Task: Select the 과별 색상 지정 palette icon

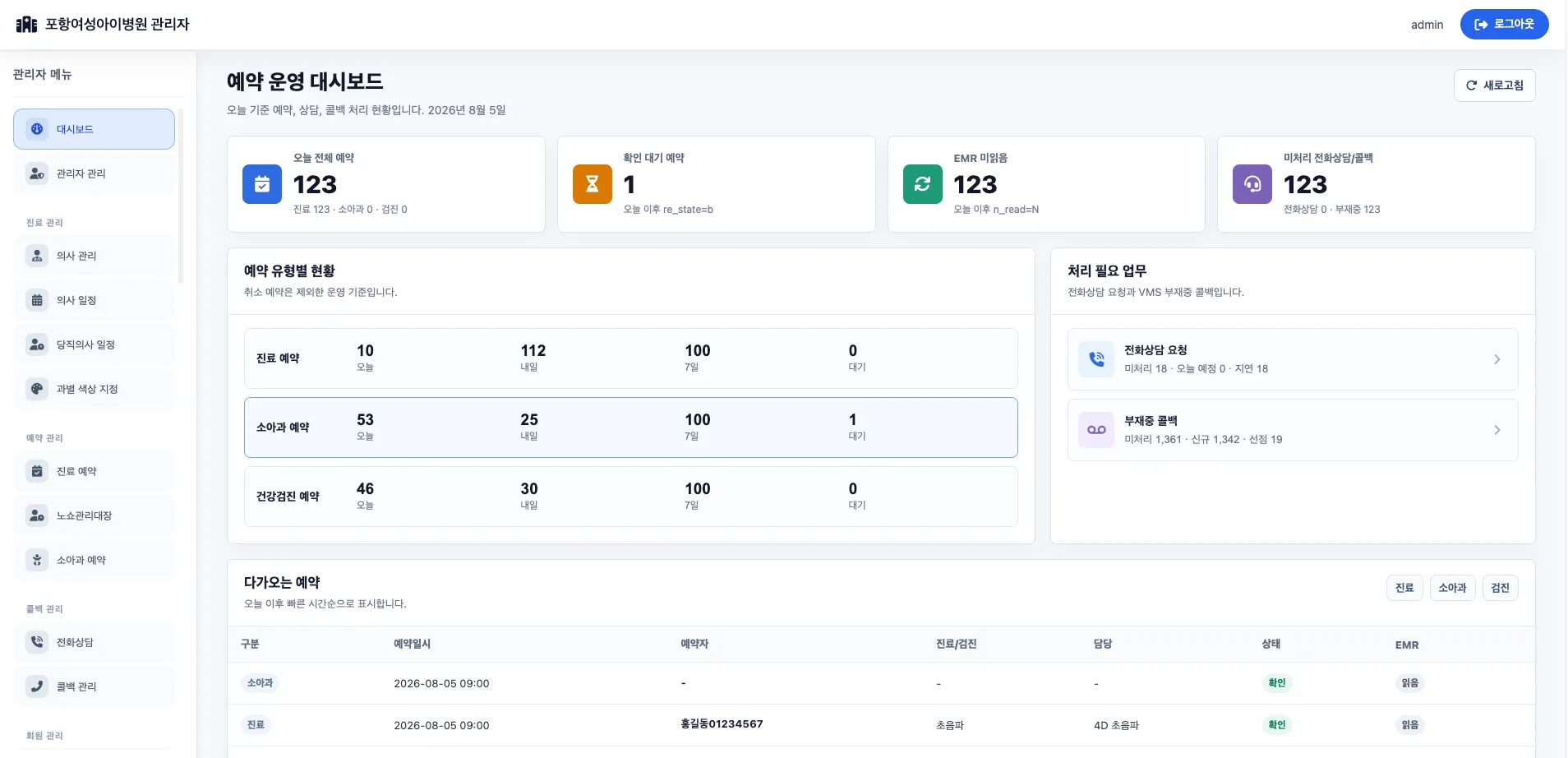Action: (x=37, y=389)
